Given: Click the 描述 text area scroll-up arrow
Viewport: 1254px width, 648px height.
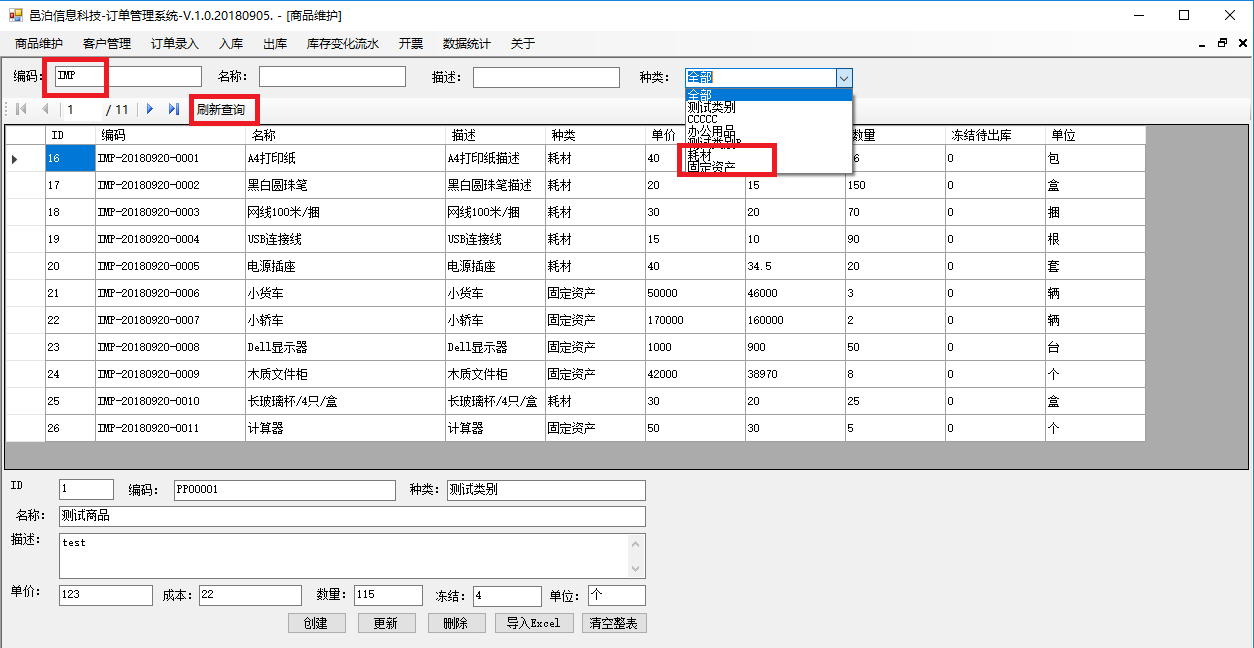Looking at the screenshot, I should pos(636,544).
